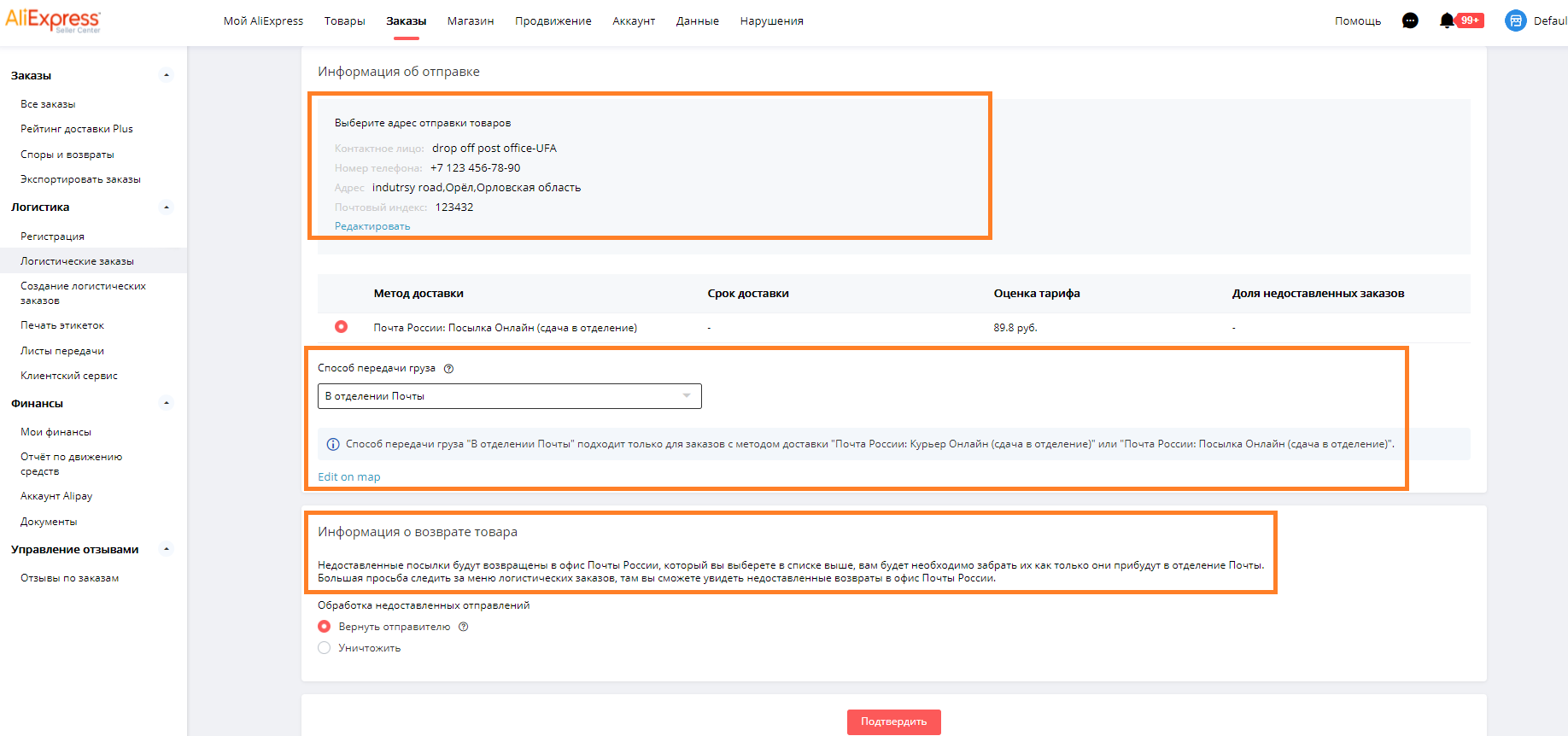Click the Оценка тарифа column header
The image size is (1568, 736).
[1037, 294]
